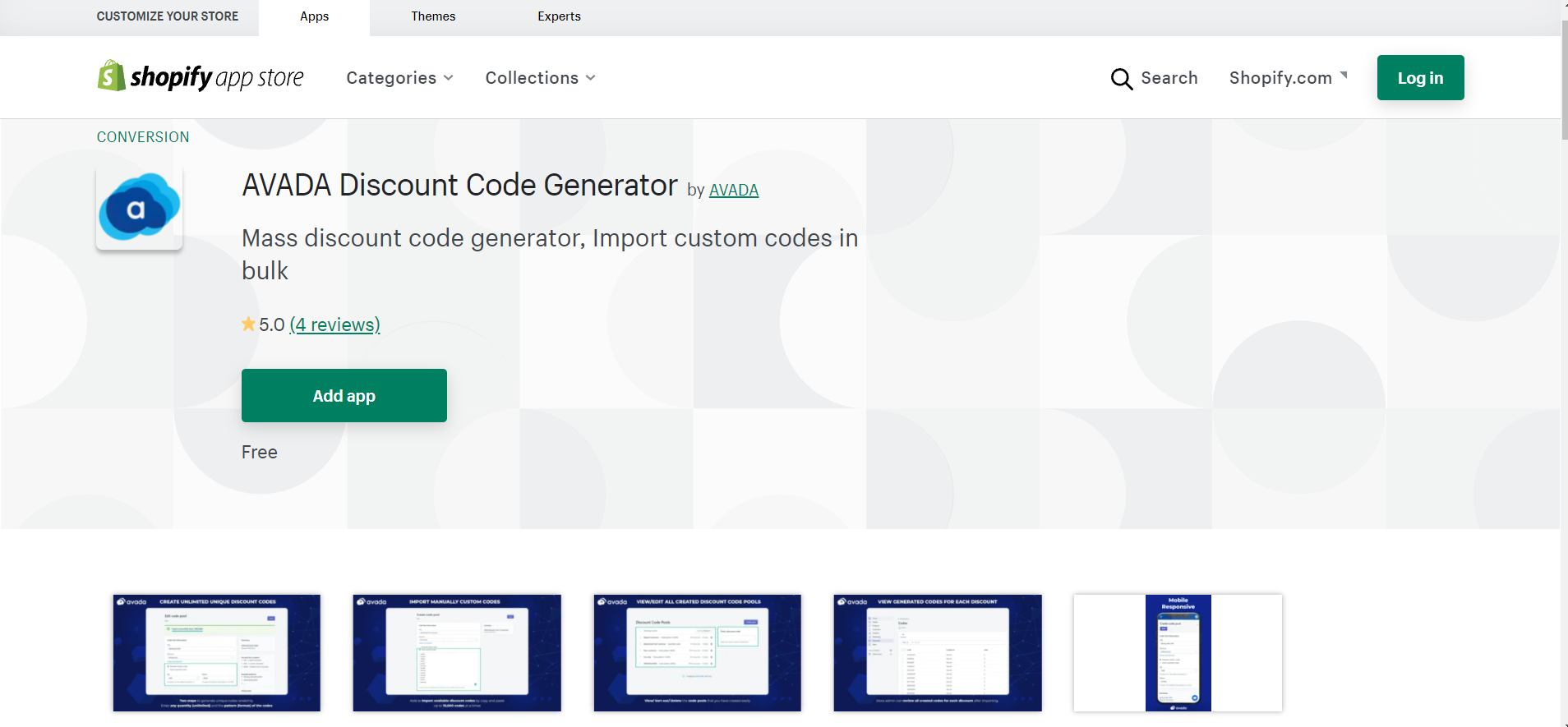Open Import Manually Custom Codes screenshot
This screenshot has width=1568, height=727.
click(x=457, y=653)
